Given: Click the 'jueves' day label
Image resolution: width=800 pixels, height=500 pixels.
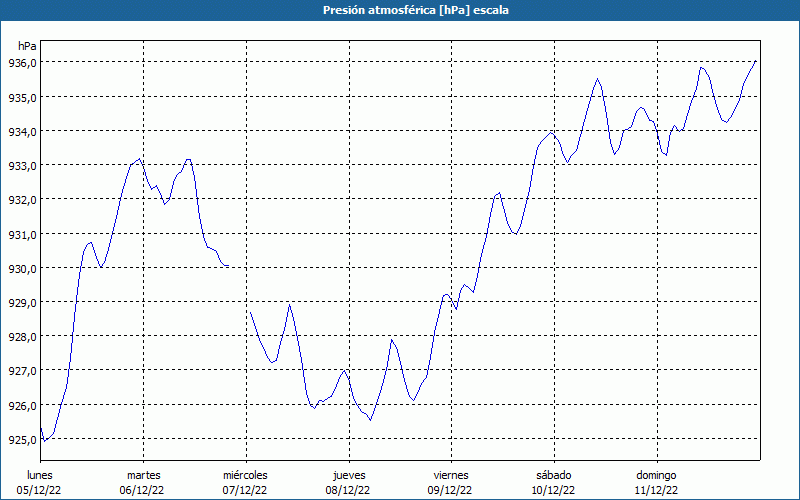Looking at the screenshot, I should point(349,476).
